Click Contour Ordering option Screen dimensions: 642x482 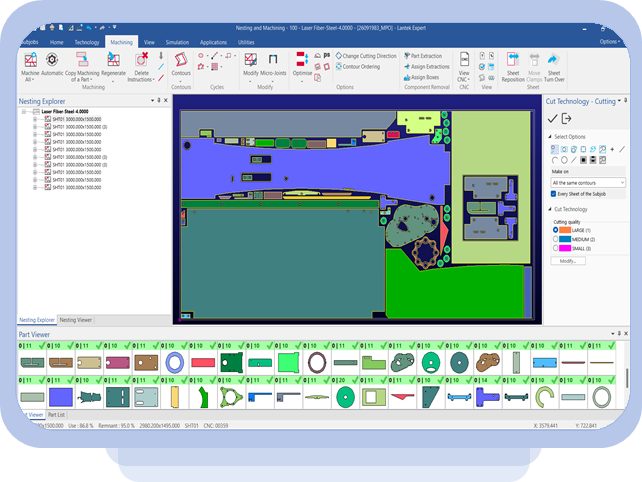[358, 66]
